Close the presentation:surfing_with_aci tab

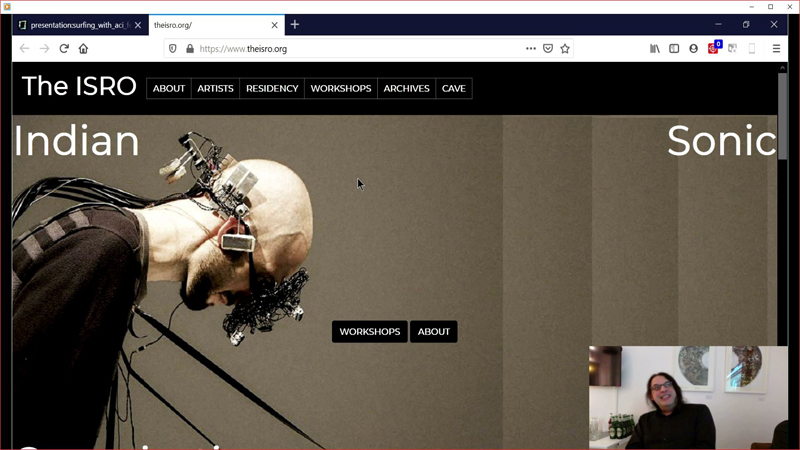pos(138,25)
